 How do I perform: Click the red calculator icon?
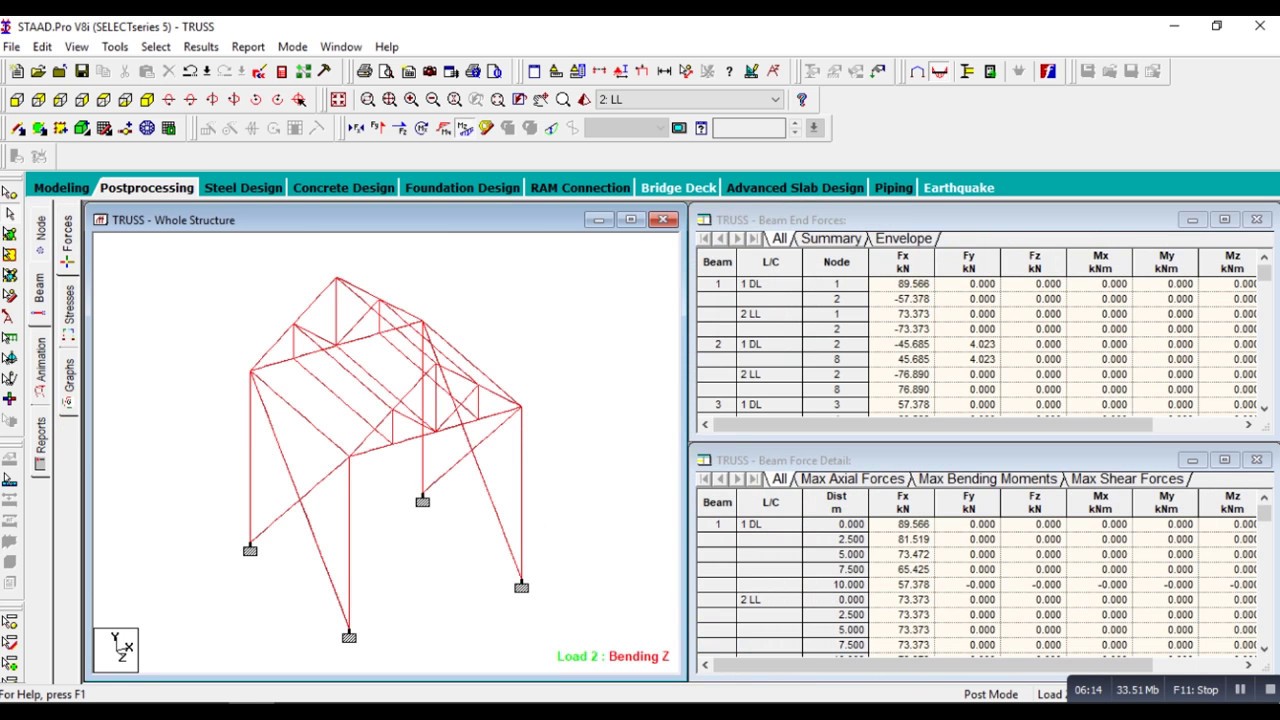[x=282, y=71]
